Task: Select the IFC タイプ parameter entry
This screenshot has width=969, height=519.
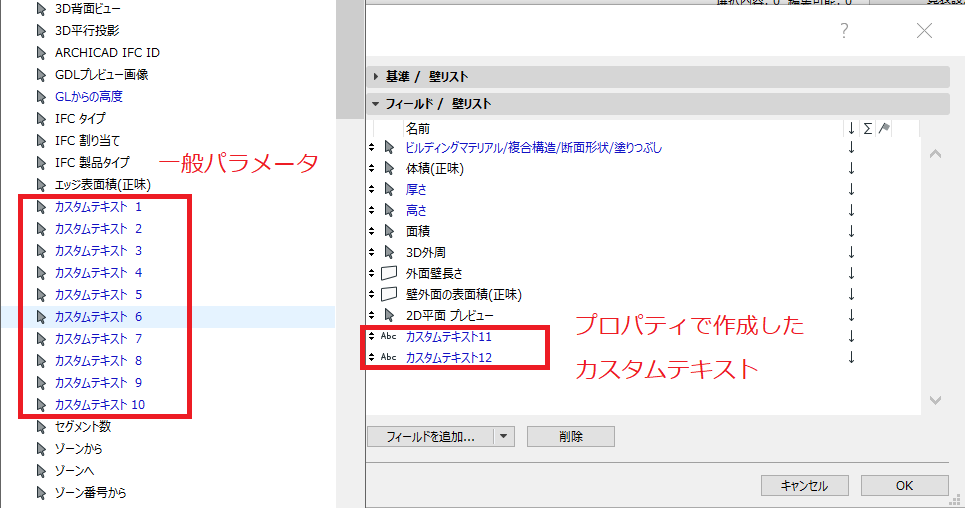Action: 80,119
